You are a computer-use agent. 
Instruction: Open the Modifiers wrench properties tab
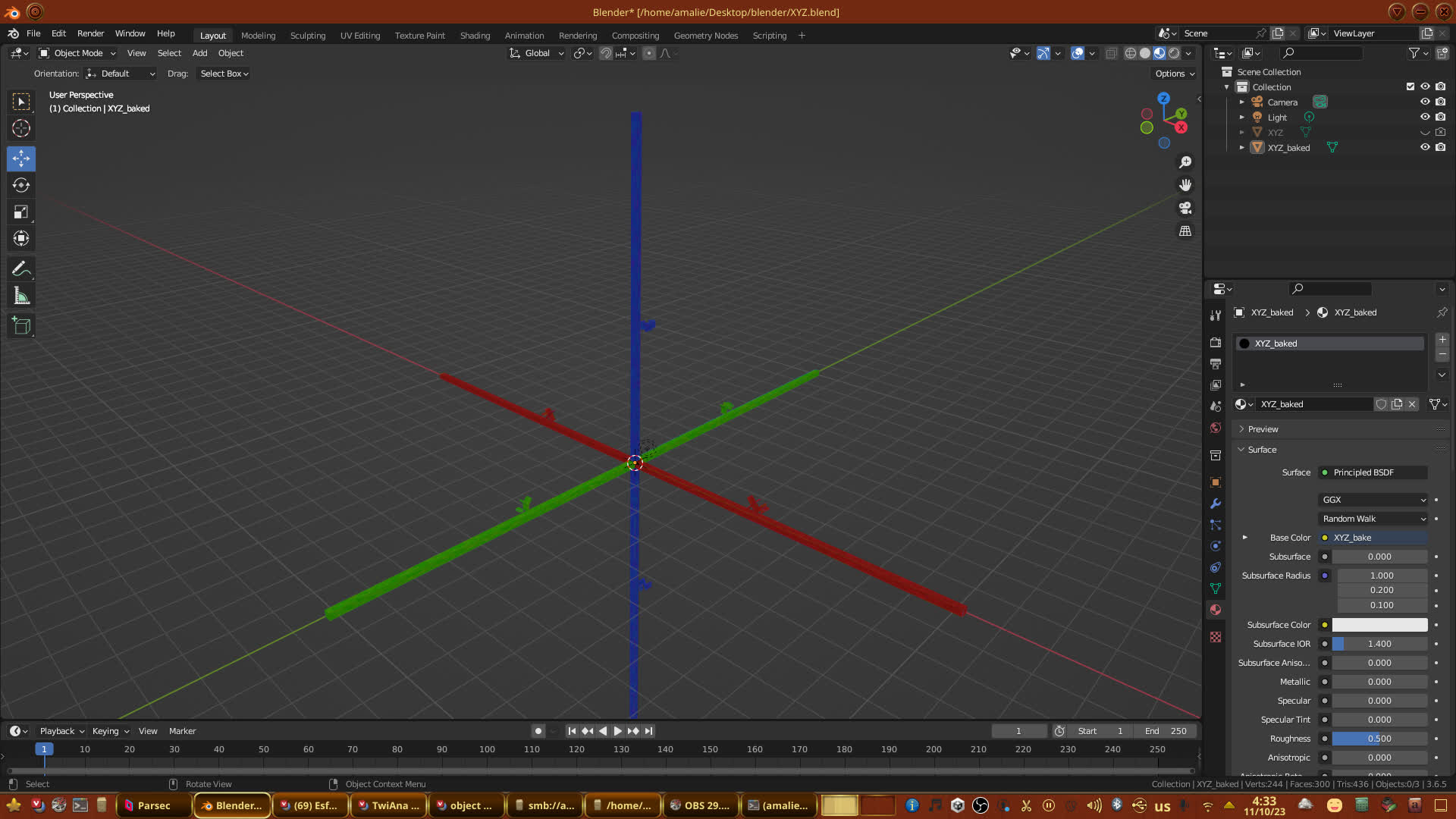(1216, 504)
